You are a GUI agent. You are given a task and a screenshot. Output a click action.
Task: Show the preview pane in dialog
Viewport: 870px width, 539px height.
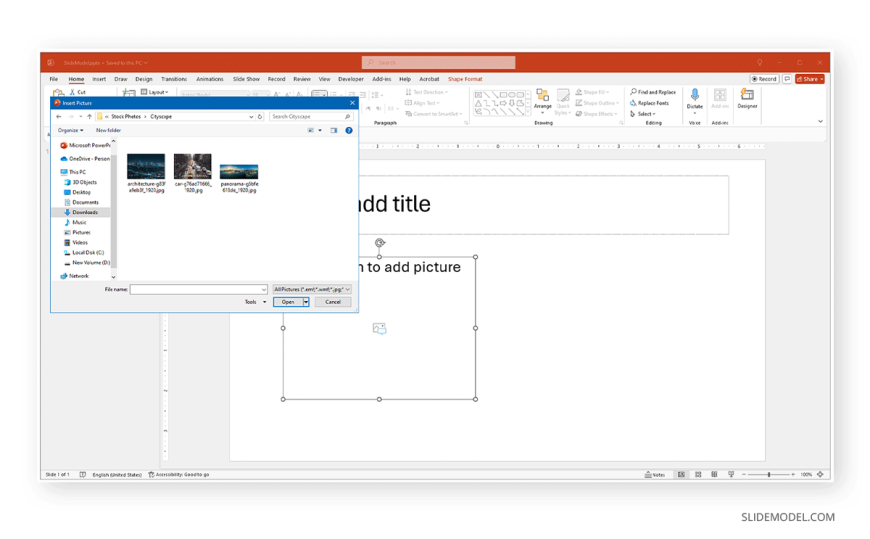click(x=333, y=130)
